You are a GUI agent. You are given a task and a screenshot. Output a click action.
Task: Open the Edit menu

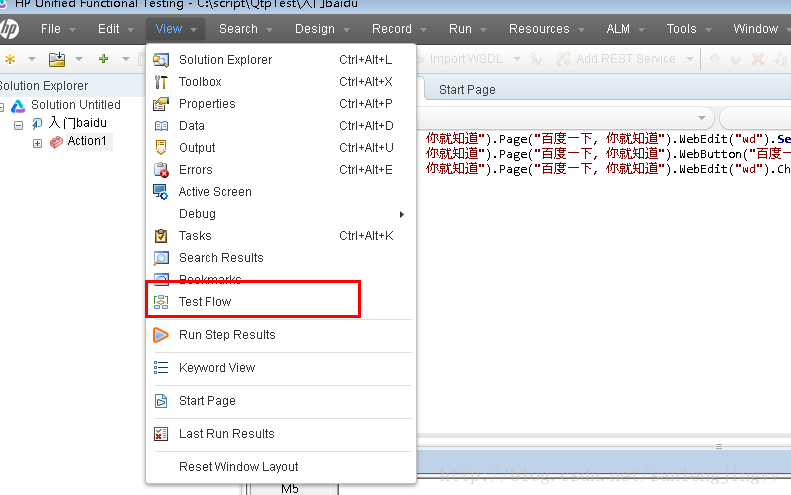coord(116,29)
